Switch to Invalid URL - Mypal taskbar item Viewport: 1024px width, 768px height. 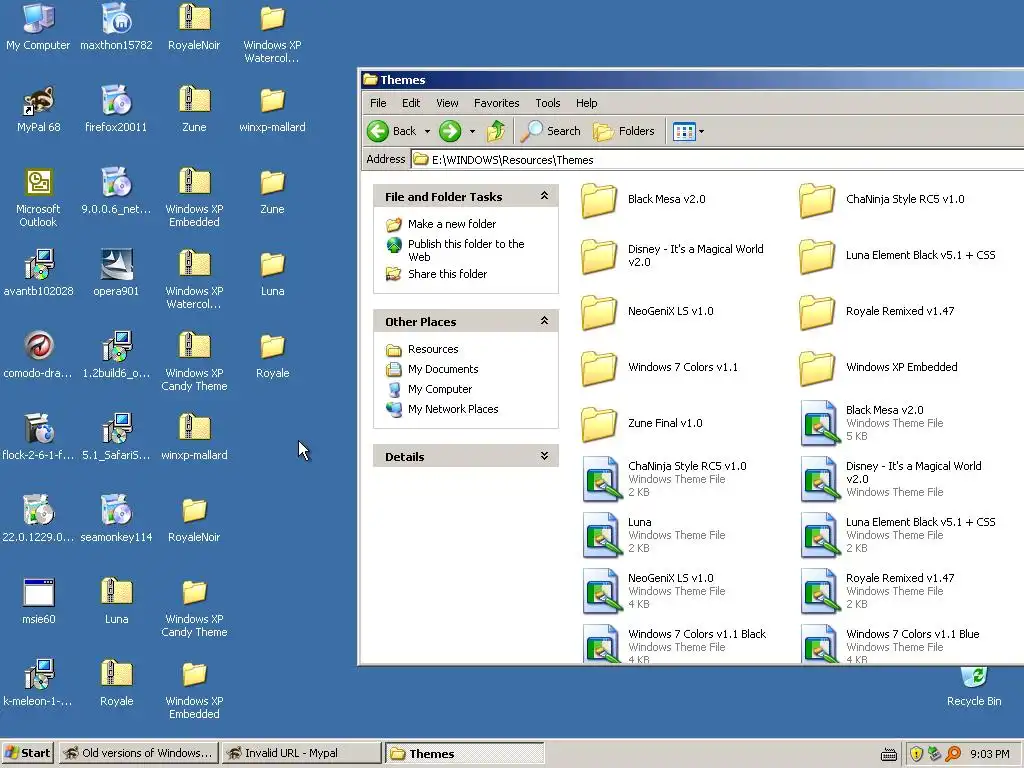pos(300,753)
